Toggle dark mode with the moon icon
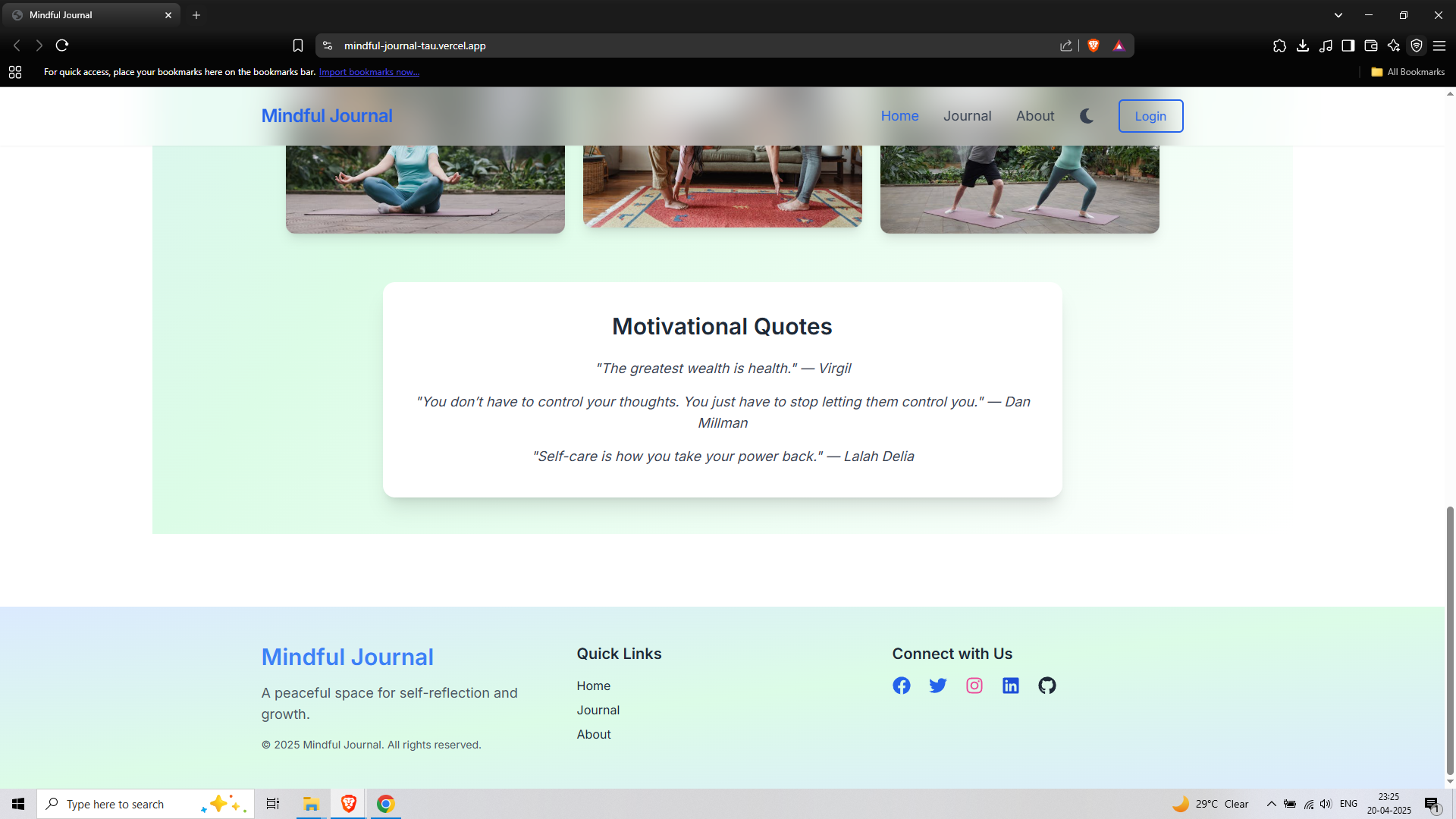 [1086, 116]
